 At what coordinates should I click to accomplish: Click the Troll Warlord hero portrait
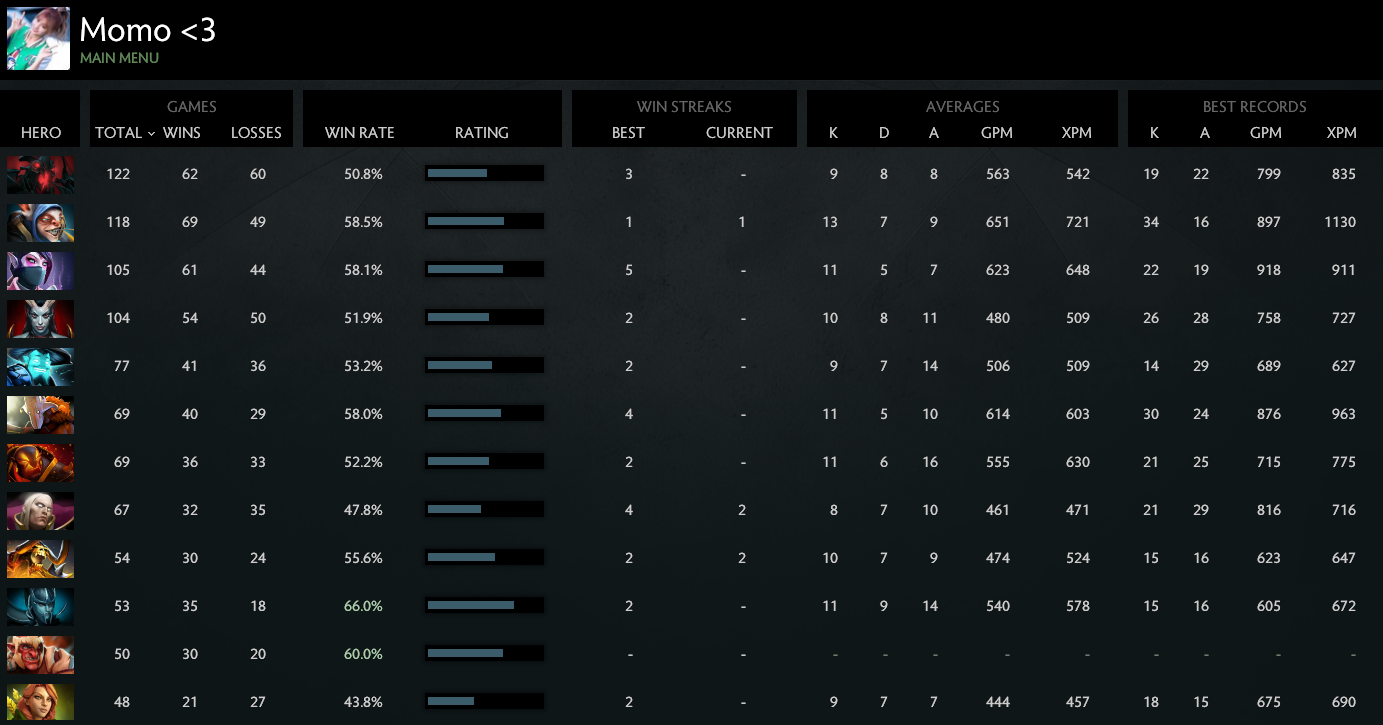[40, 654]
